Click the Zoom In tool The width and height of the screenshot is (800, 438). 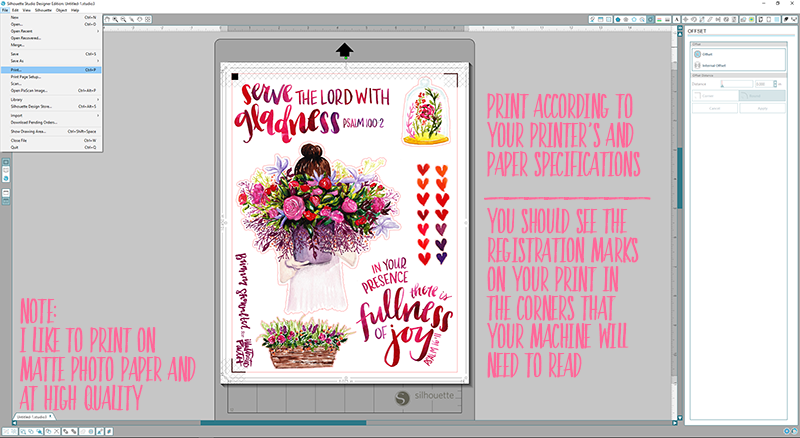point(115,19)
